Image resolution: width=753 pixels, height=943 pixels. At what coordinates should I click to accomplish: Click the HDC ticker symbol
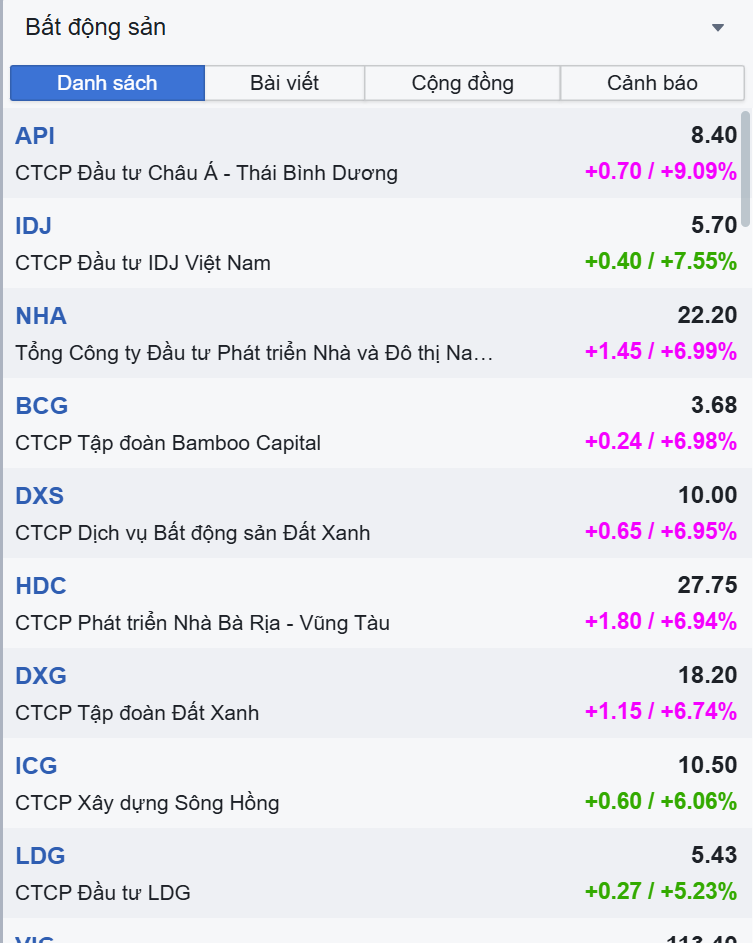[x=41, y=586]
